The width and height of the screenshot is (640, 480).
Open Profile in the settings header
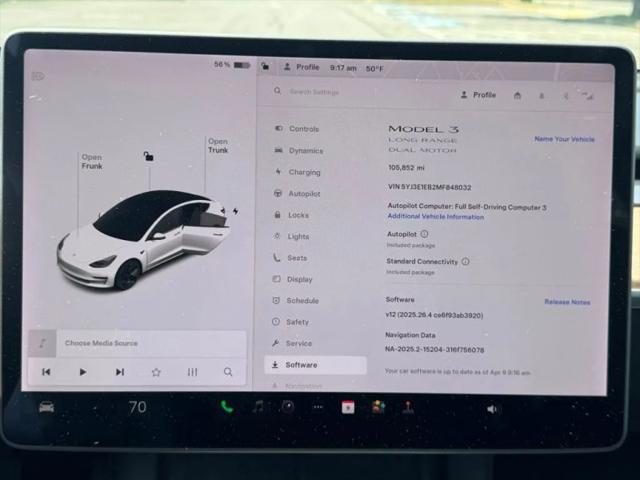478,95
